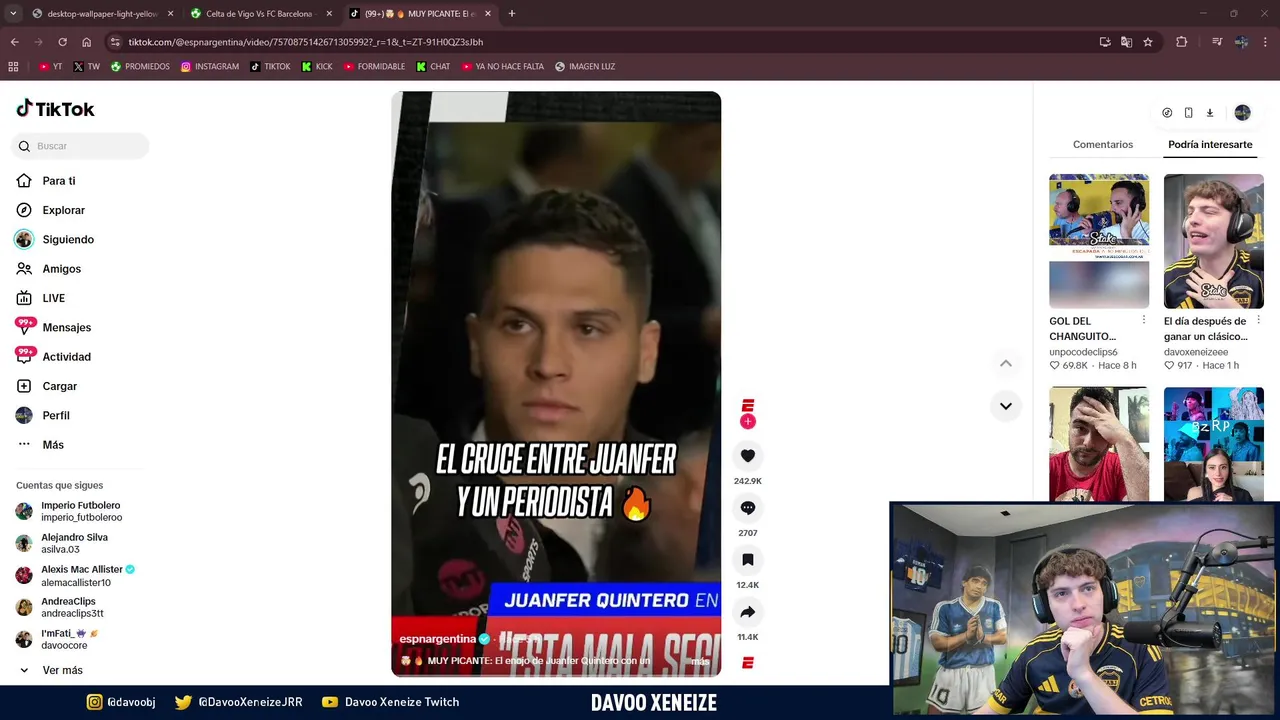The width and height of the screenshot is (1280, 720).
Task: Like the video with the heart icon
Action: 747,456
